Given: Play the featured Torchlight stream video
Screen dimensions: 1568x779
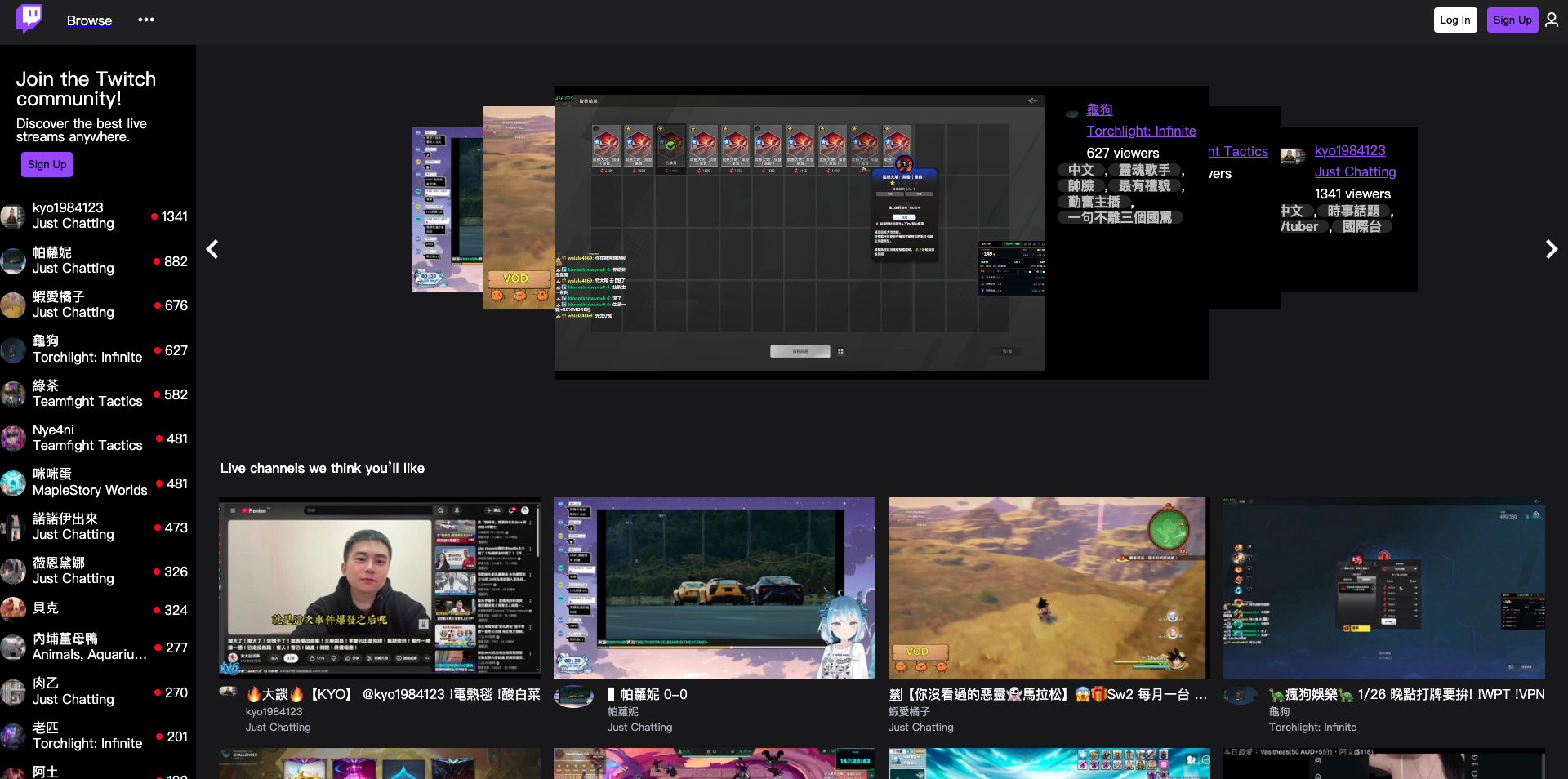Looking at the screenshot, I should [x=800, y=233].
